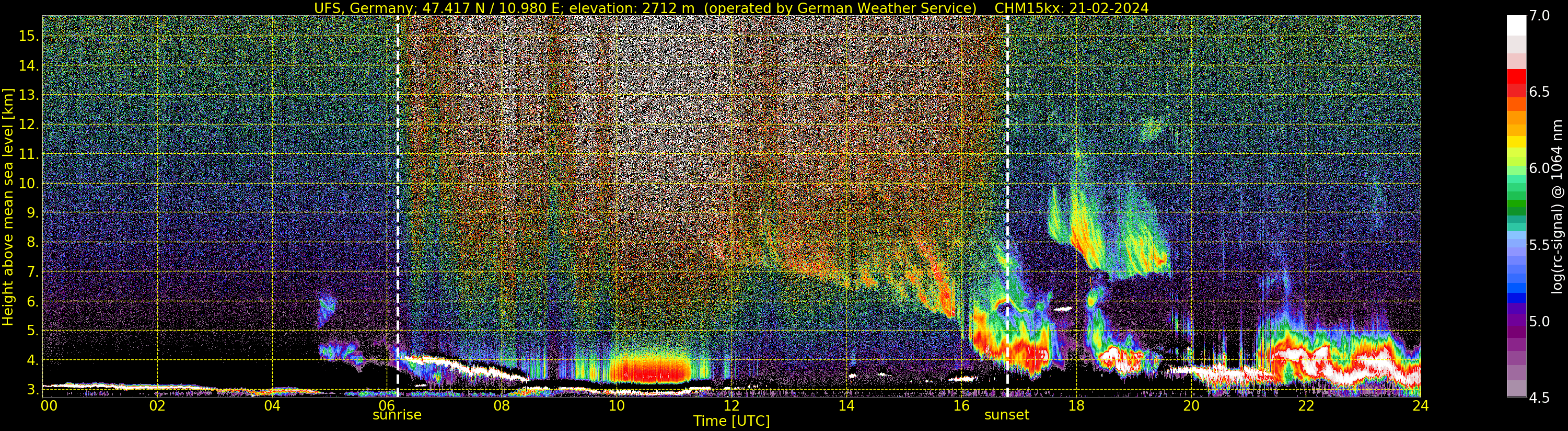Click the 'sunrise' label below the time axis
The height and width of the screenshot is (431, 1568).
[397, 415]
